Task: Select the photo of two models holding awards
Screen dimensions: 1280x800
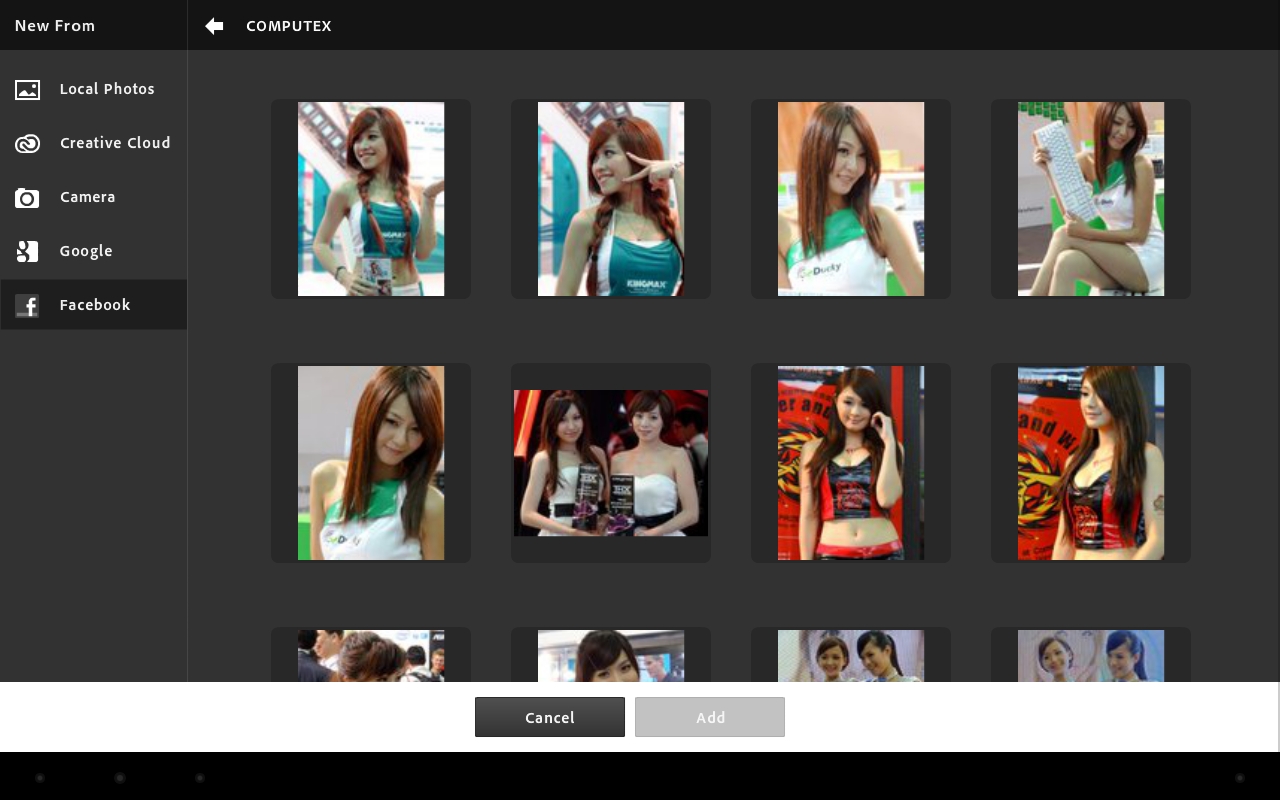Action: [x=611, y=463]
